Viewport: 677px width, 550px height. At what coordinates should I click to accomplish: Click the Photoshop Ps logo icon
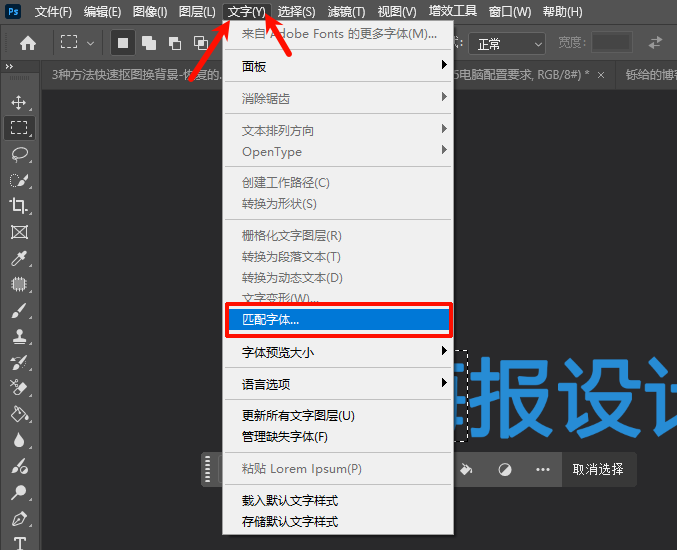pyautogui.click(x=13, y=11)
